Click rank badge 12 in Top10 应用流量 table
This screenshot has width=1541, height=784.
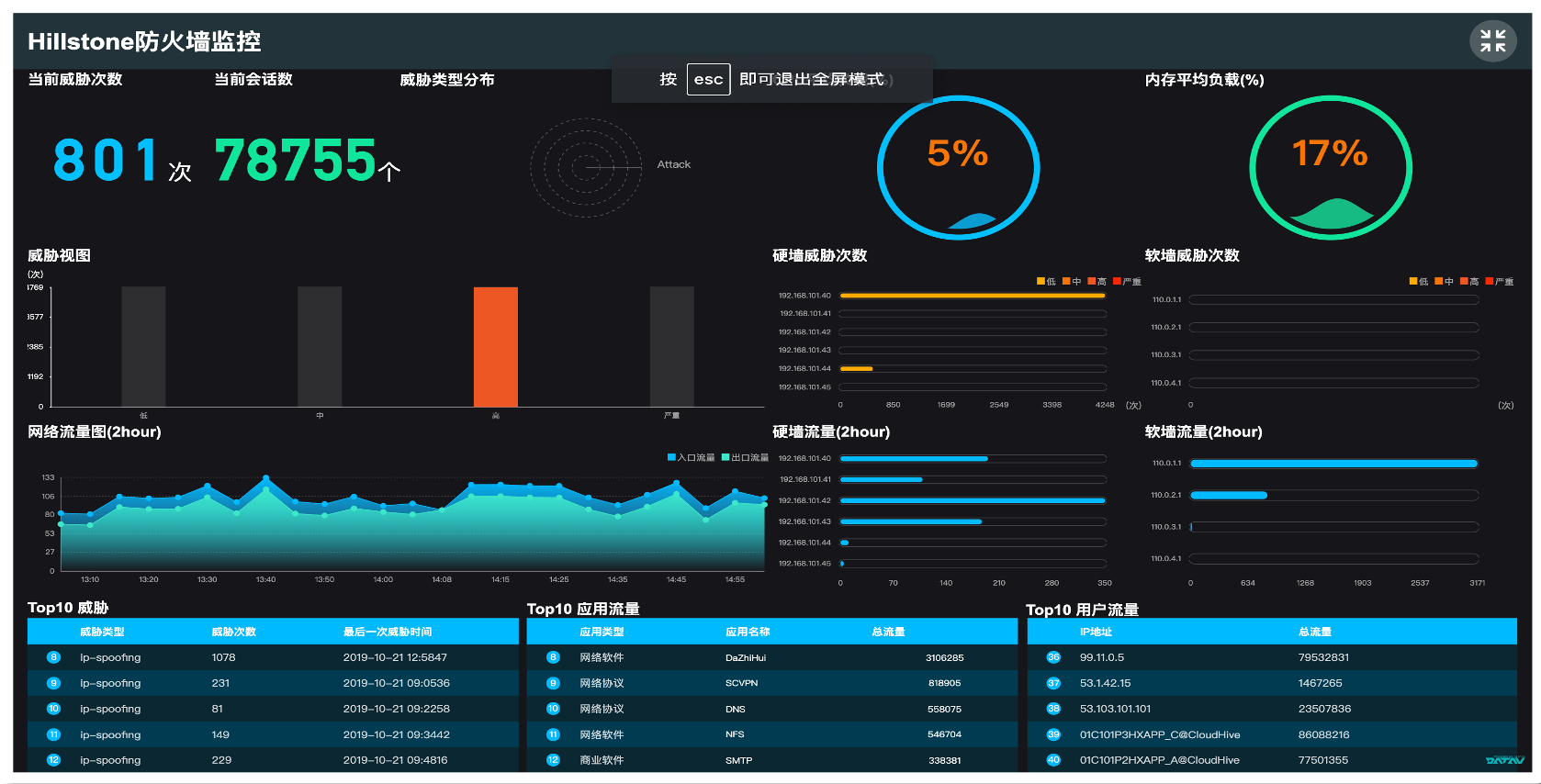pyautogui.click(x=553, y=760)
